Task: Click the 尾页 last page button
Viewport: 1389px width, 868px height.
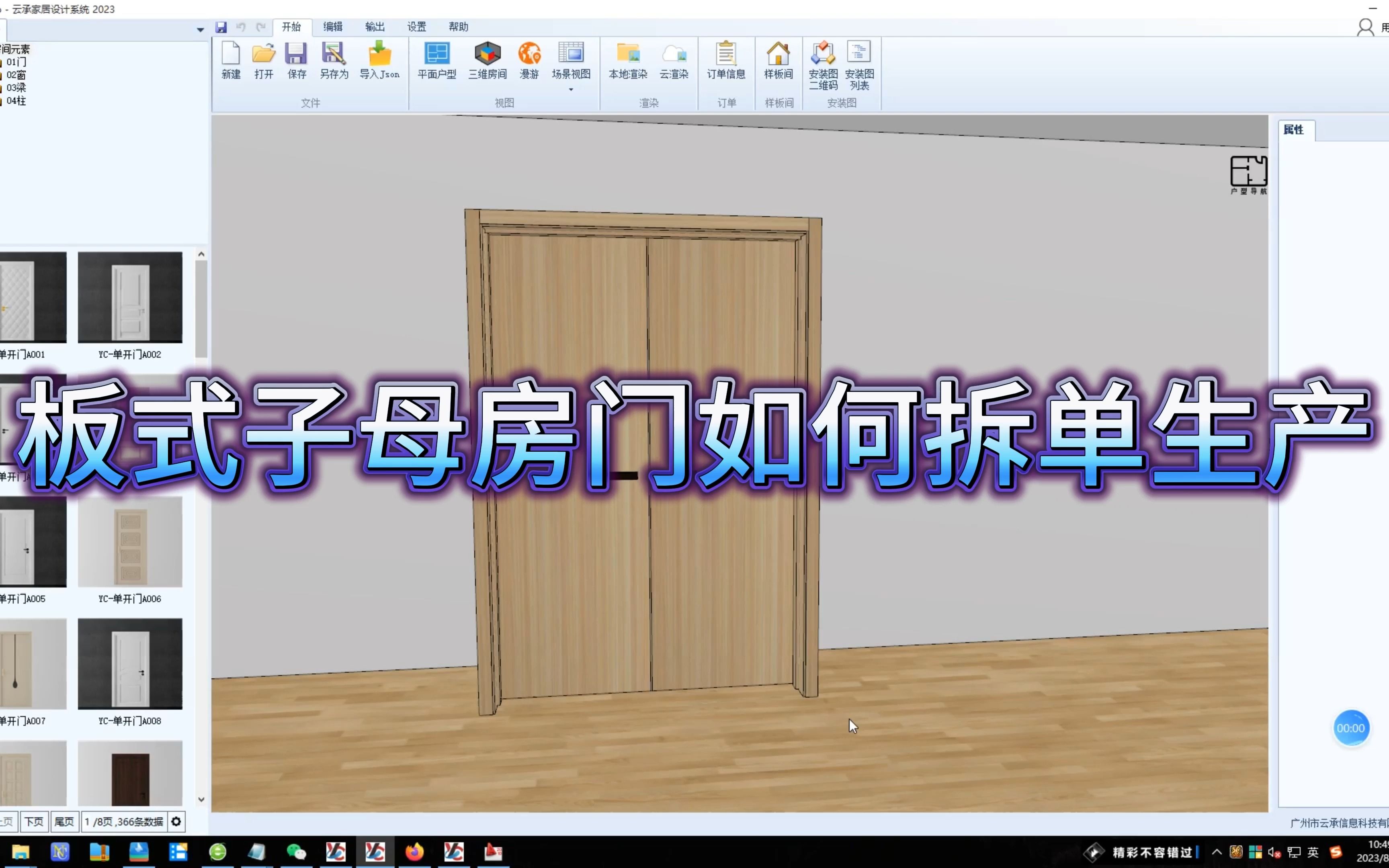Action: 64,821
